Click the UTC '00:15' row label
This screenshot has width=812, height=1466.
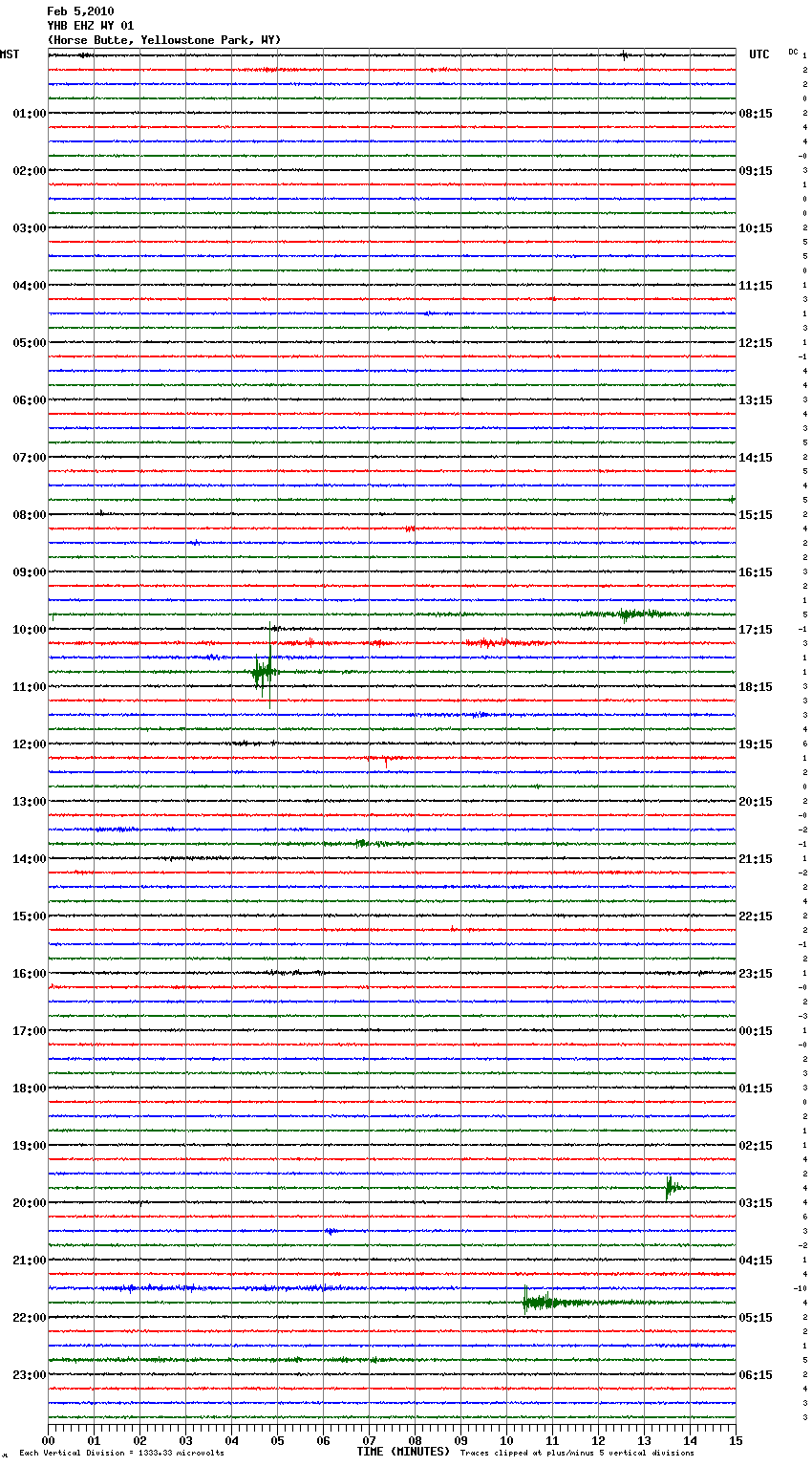click(756, 1031)
